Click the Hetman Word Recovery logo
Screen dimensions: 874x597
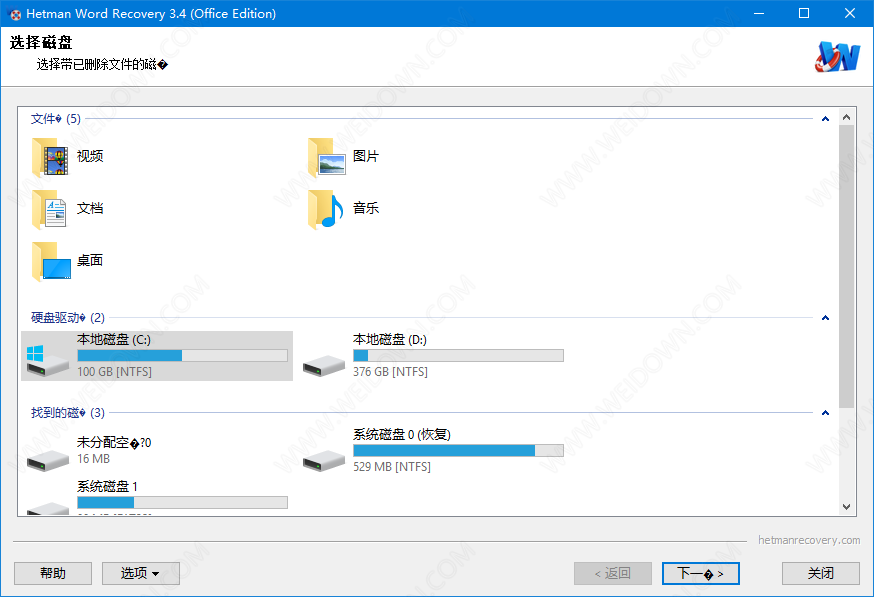click(x=837, y=56)
